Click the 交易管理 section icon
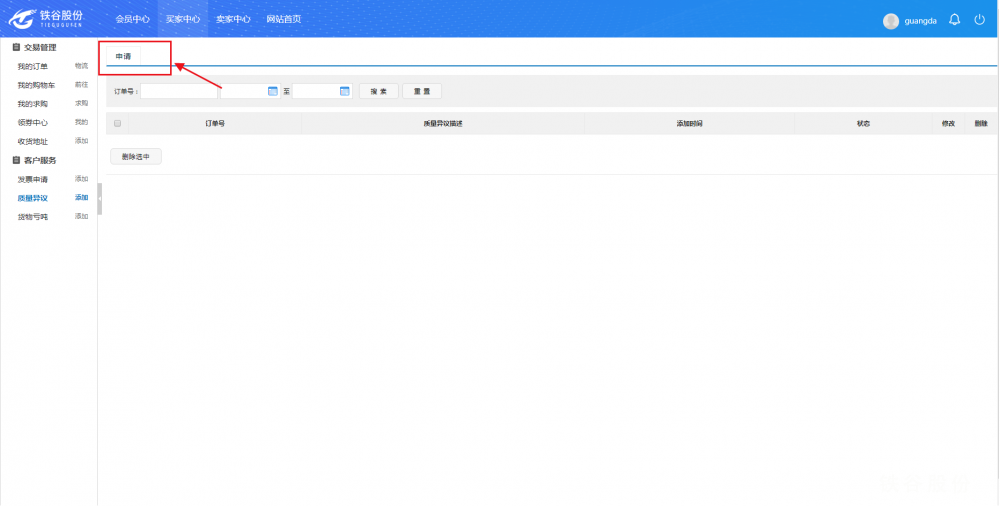 click(16, 47)
